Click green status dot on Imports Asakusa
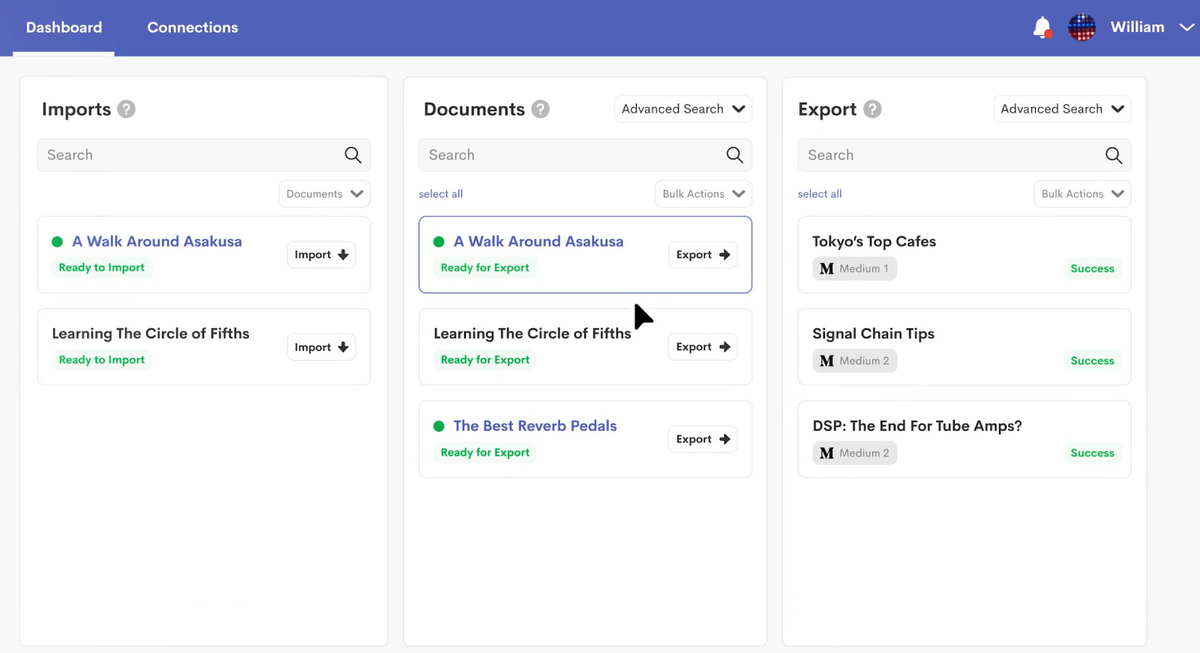The height and width of the screenshot is (653, 1200). [57, 241]
